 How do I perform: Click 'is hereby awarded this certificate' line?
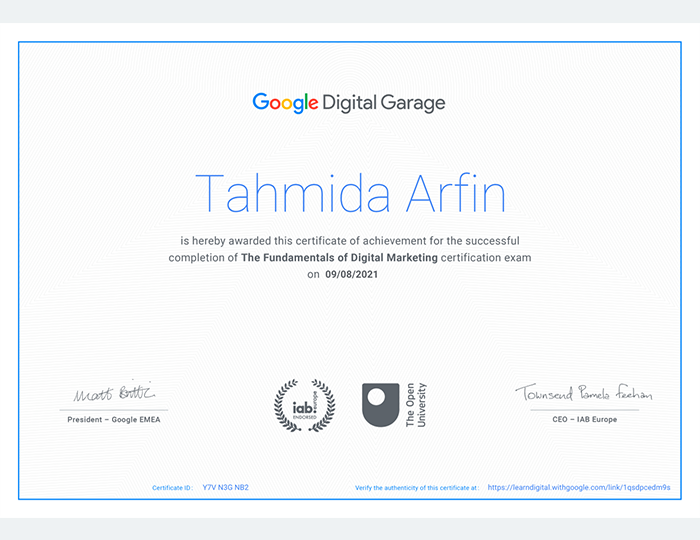pos(350,241)
